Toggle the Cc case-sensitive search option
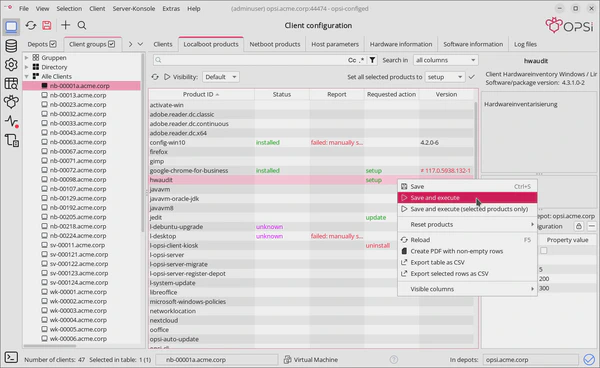This screenshot has width=600, height=368. click(352, 60)
